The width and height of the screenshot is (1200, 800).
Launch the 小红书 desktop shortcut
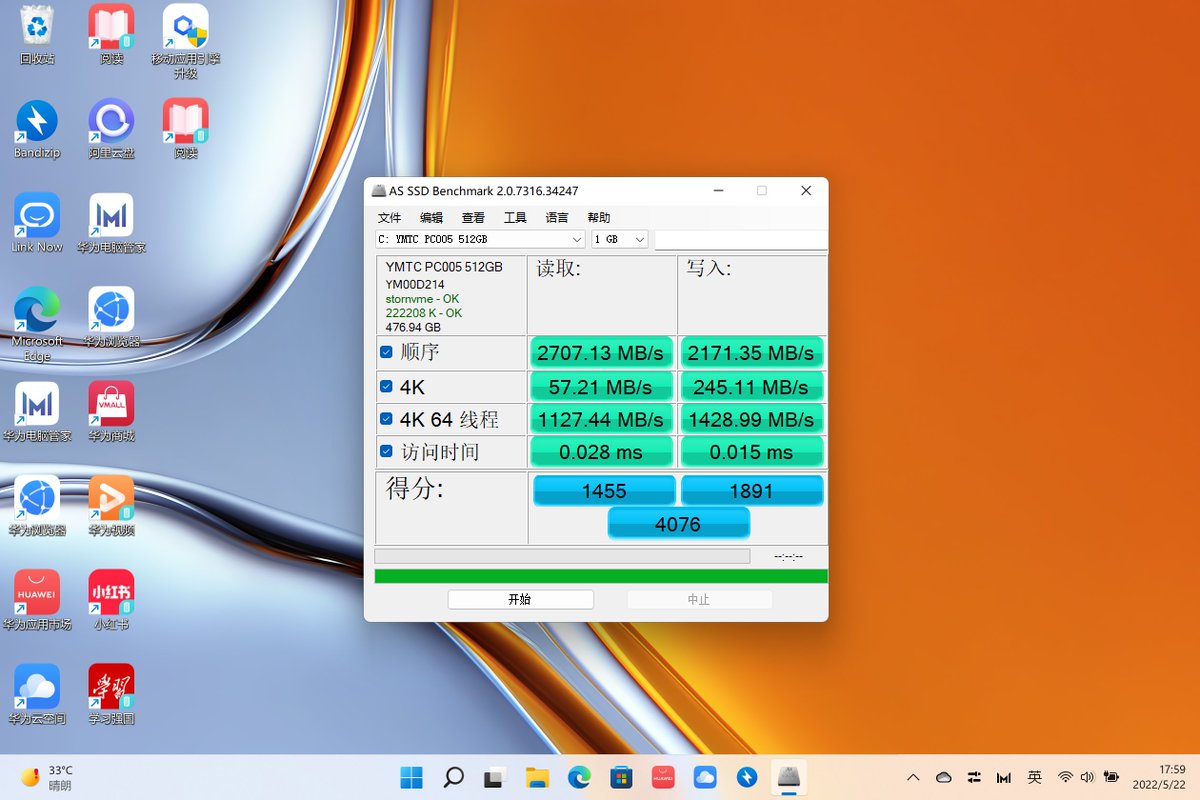111,600
